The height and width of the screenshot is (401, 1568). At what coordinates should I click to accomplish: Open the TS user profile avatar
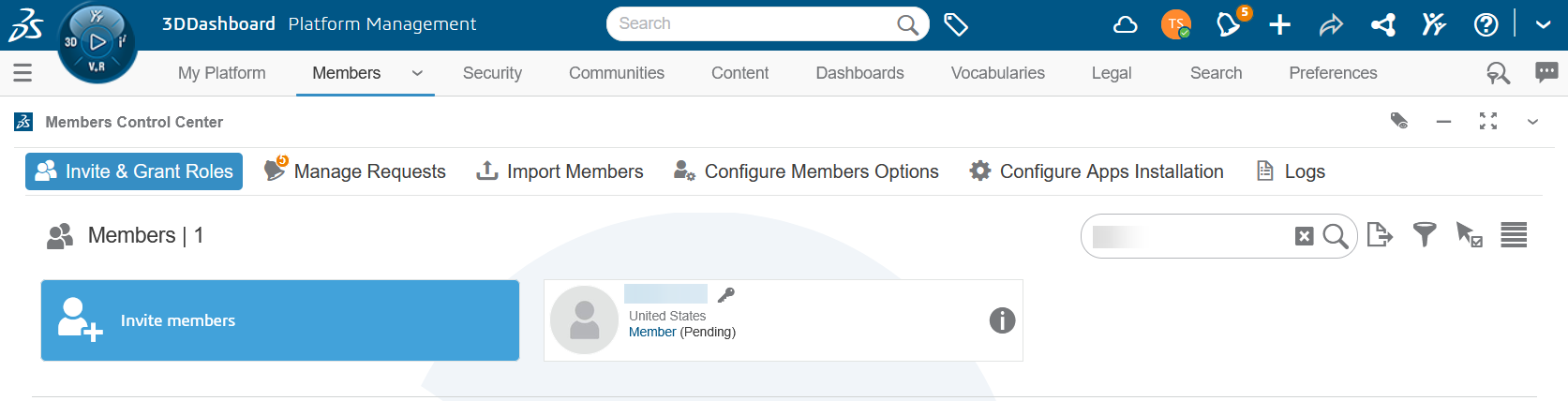point(1175,24)
